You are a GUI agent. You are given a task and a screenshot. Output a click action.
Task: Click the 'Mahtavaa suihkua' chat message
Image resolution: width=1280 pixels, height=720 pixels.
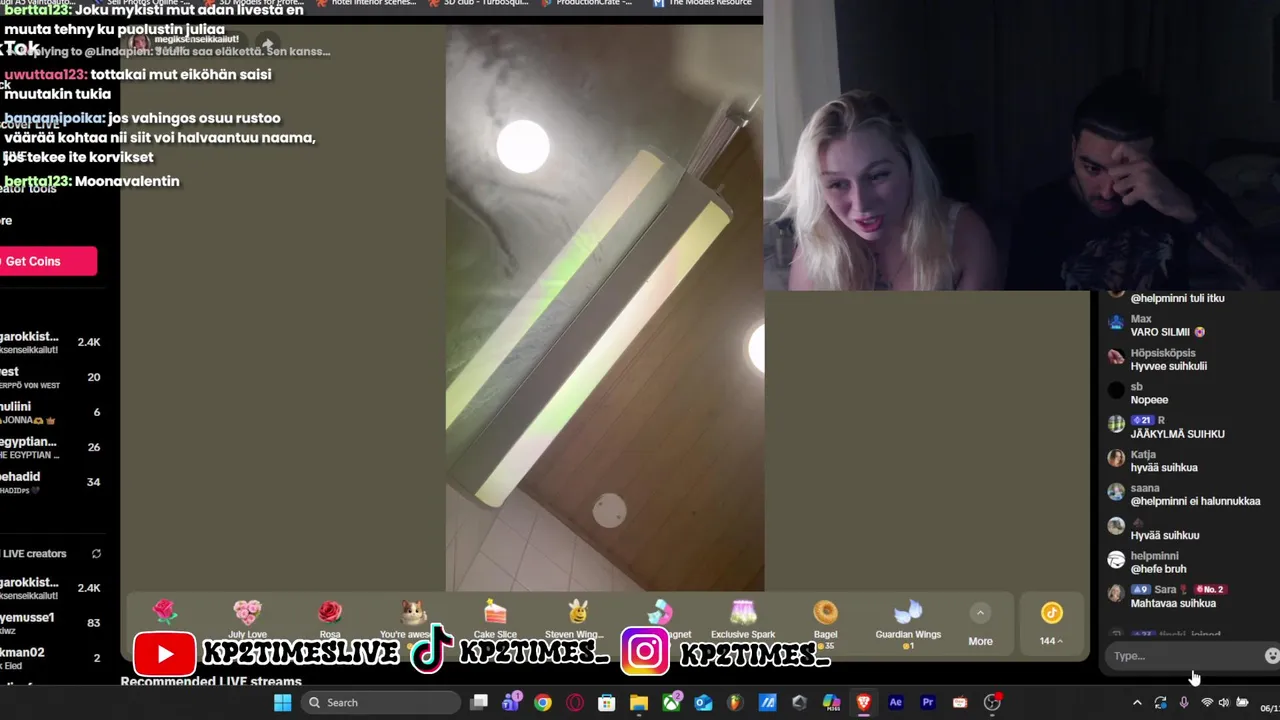1173,603
